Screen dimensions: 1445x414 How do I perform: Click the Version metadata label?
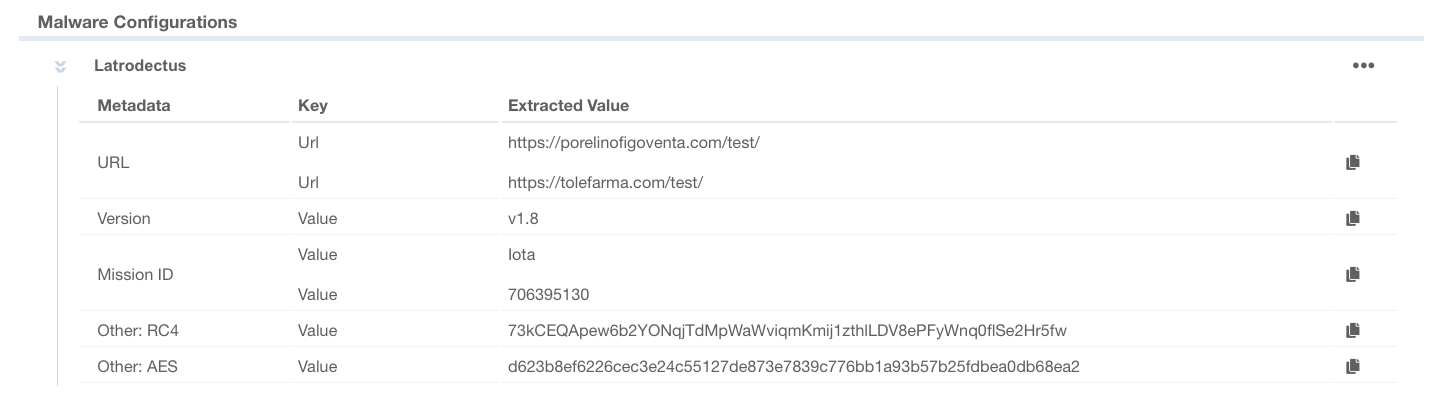point(124,218)
